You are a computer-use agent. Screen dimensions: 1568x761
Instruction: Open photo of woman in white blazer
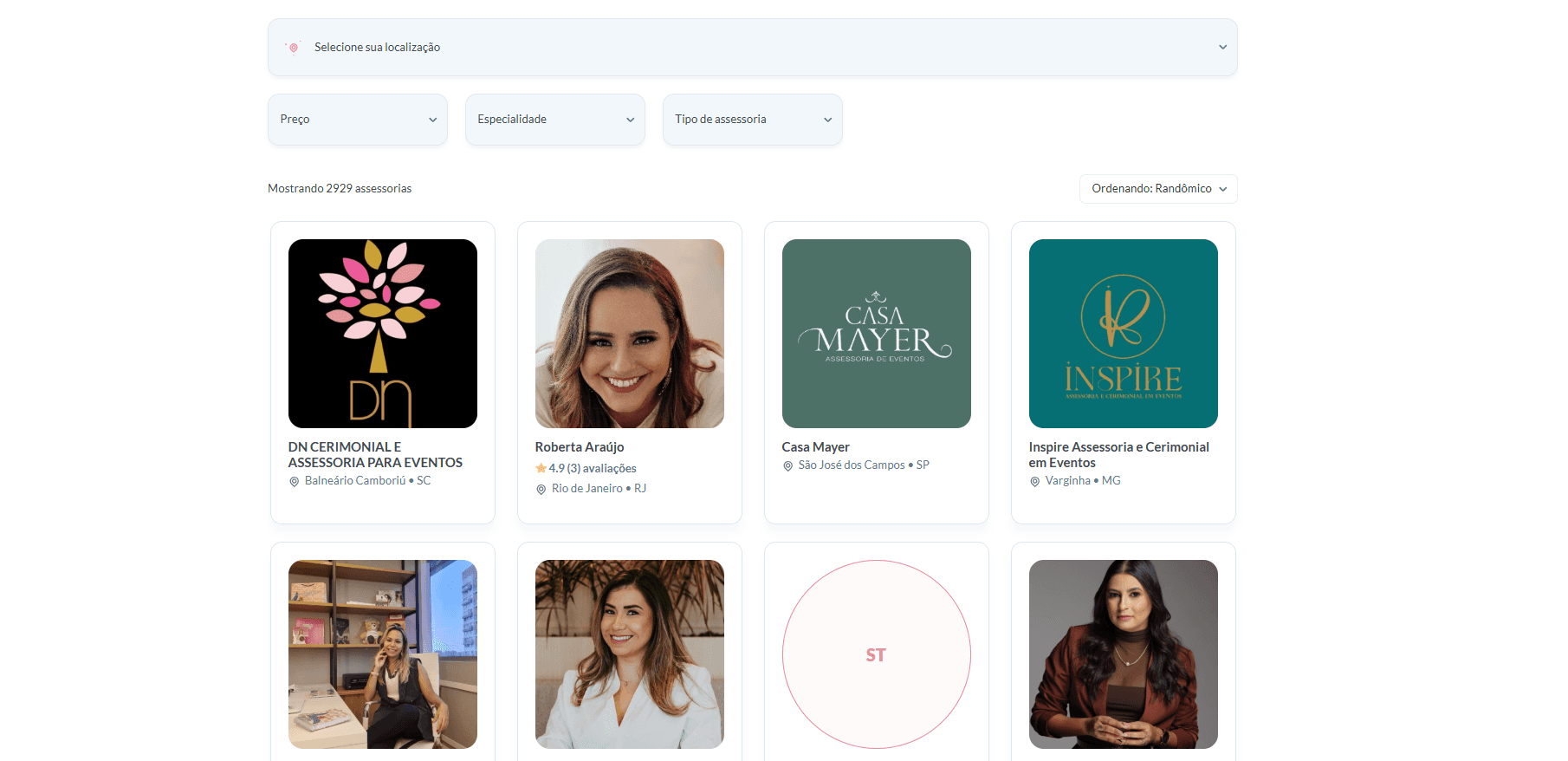[630, 654]
